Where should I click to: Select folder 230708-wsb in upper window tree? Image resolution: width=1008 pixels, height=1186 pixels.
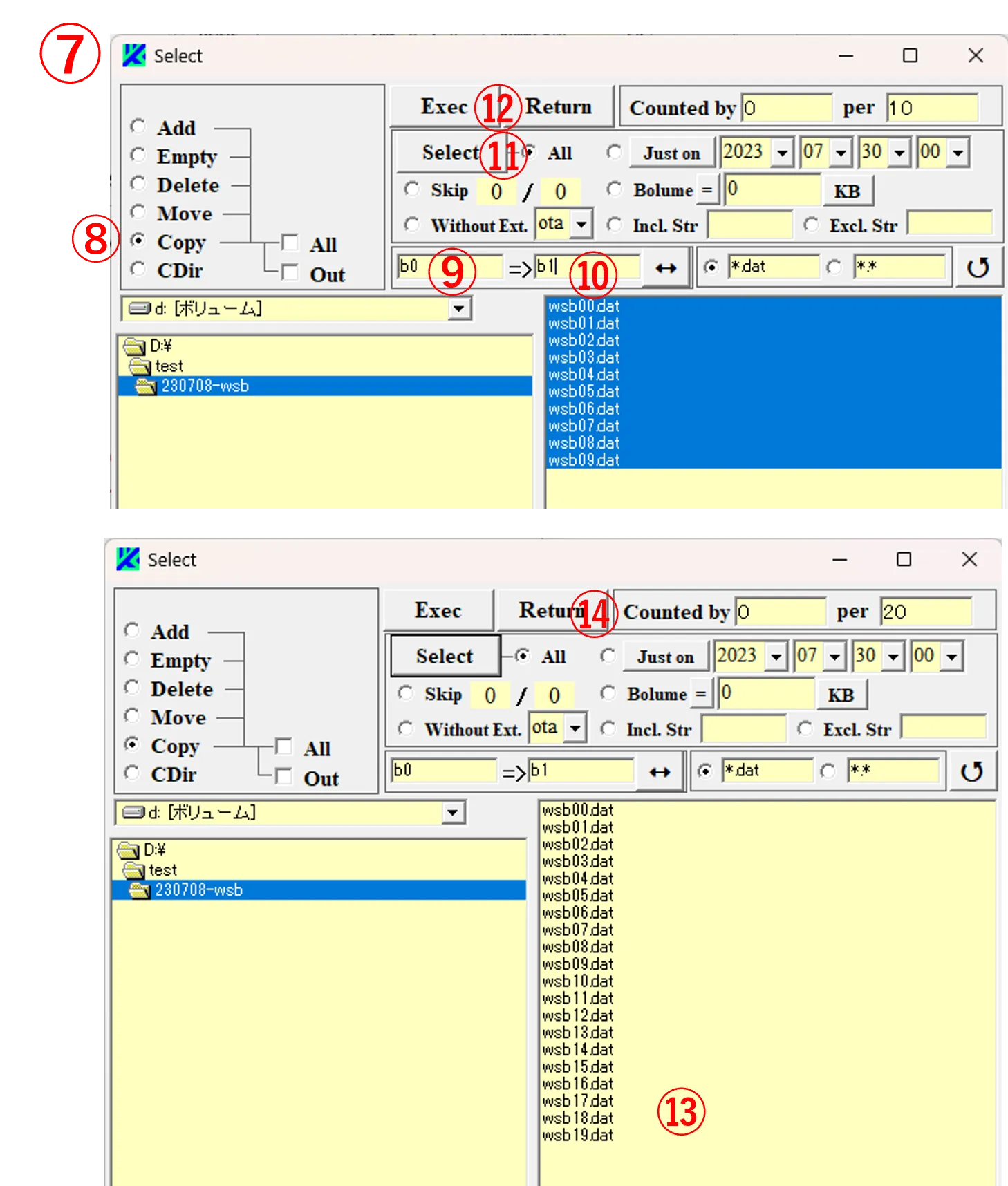coord(325,386)
